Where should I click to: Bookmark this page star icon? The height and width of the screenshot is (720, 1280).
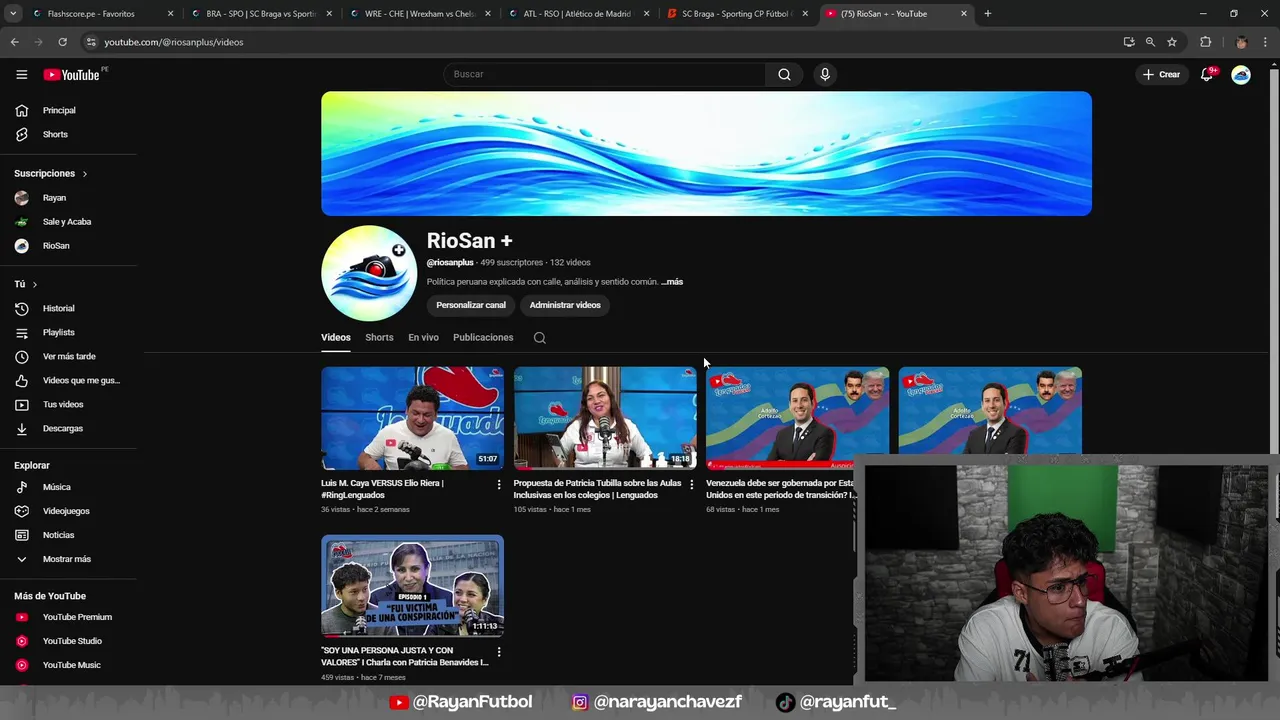point(1172,42)
